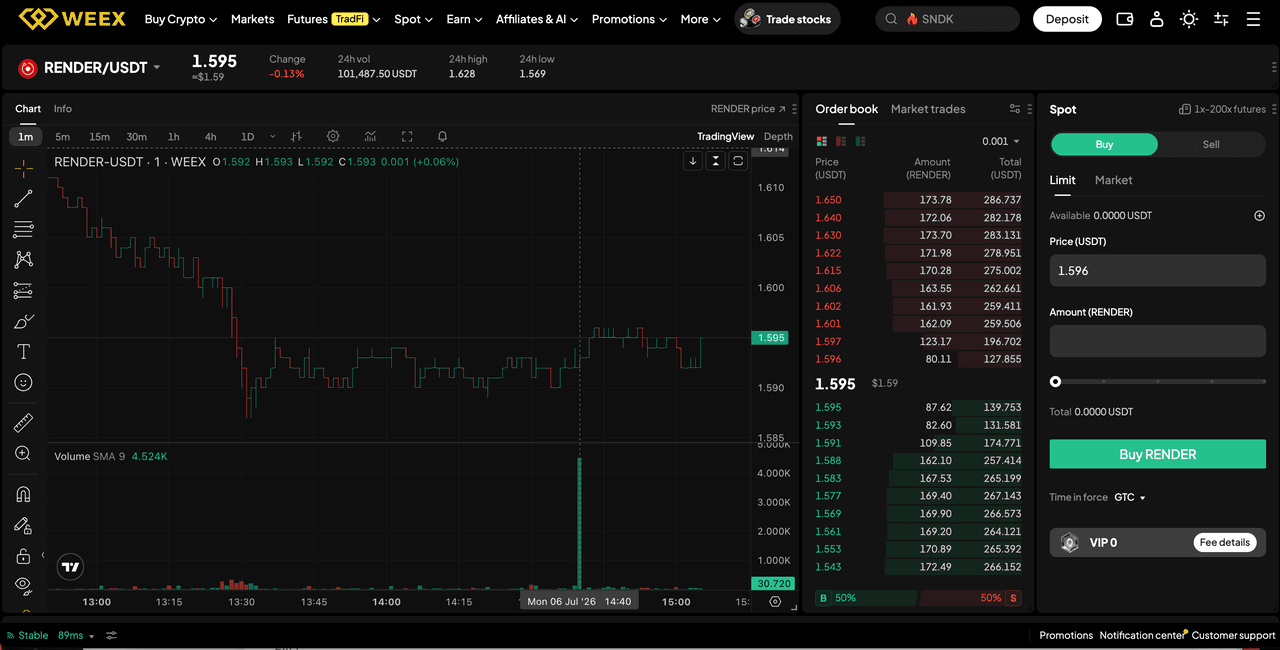Toggle hide all drawings eye icon
Viewport: 1280px width, 650px height.
tap(23, 585)
